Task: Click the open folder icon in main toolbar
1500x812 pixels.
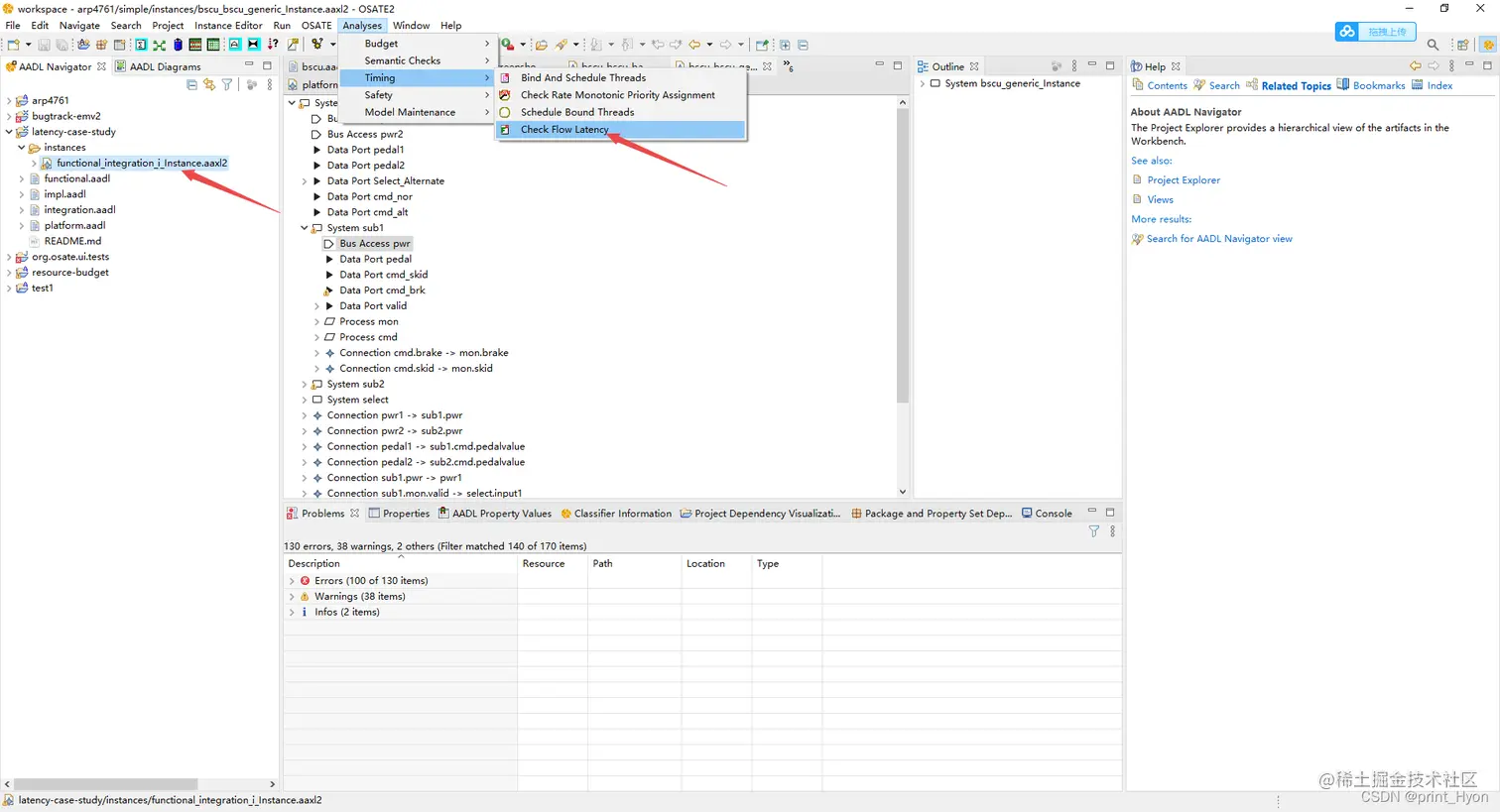Action: tap(541, 45)
